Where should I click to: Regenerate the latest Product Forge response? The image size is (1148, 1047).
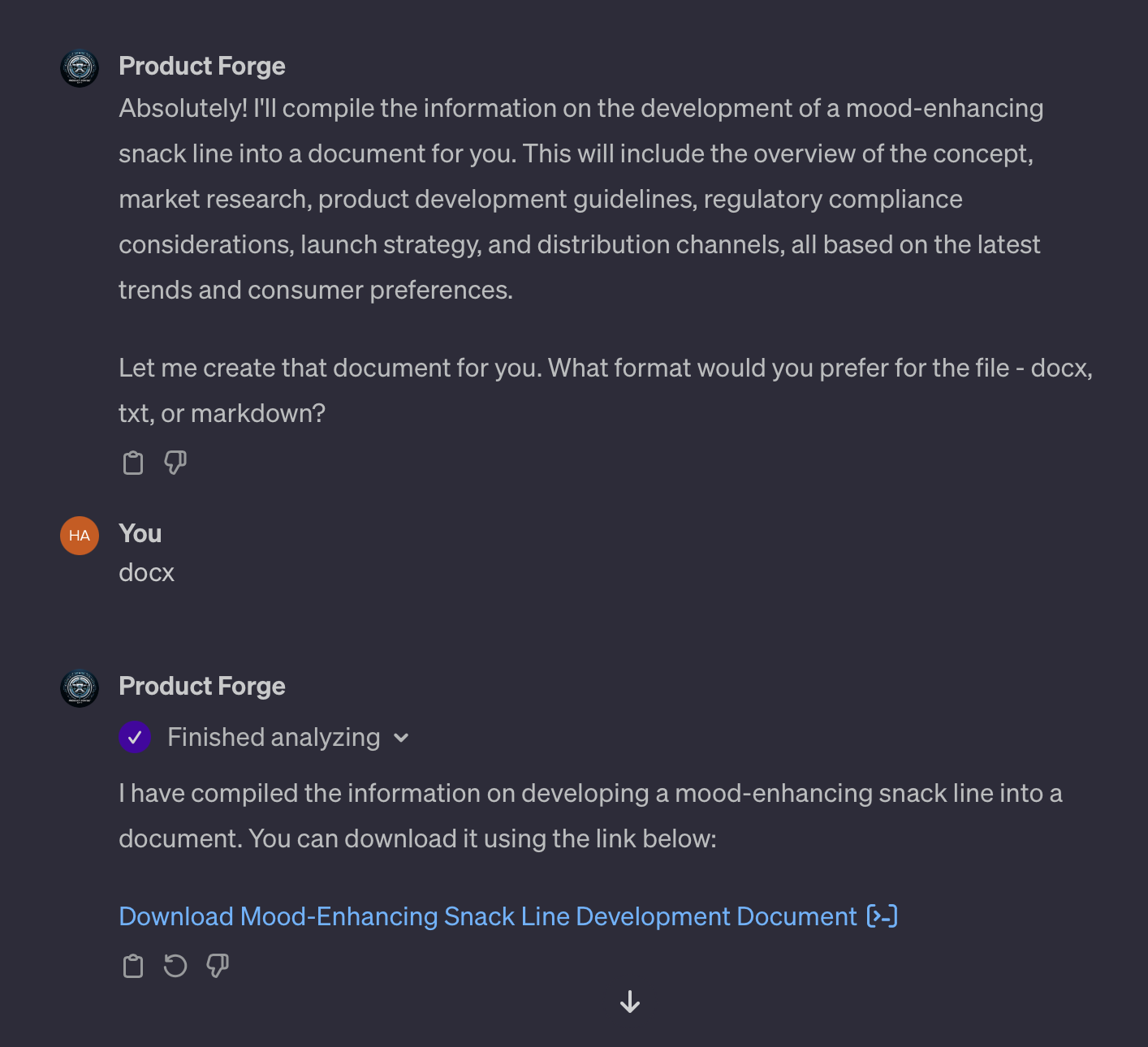pyautogui.click(x=175, y=966)
